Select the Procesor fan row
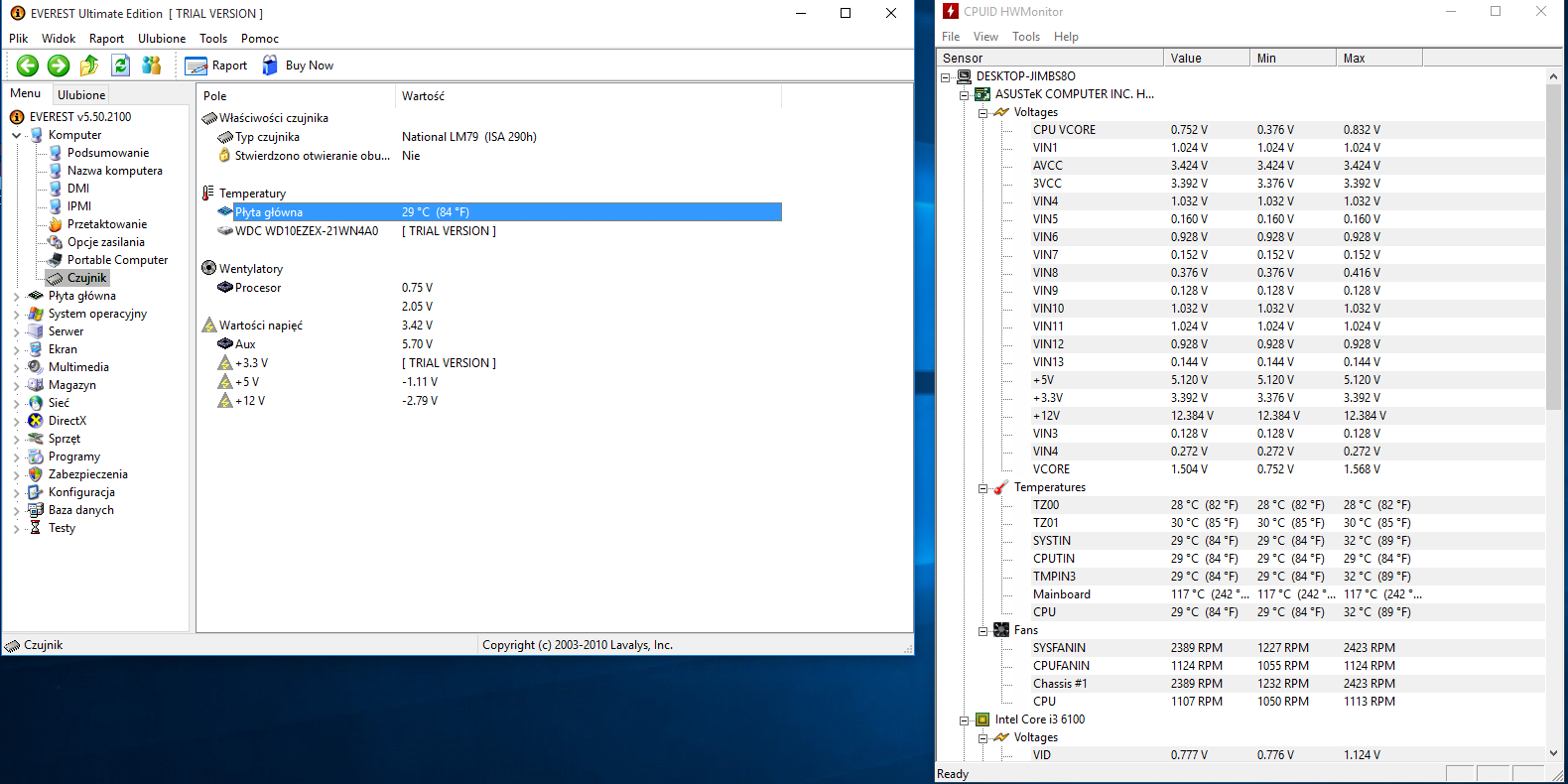Image resolution: width=1568 pixels, height=784 pixels. [x=498, y=288]
